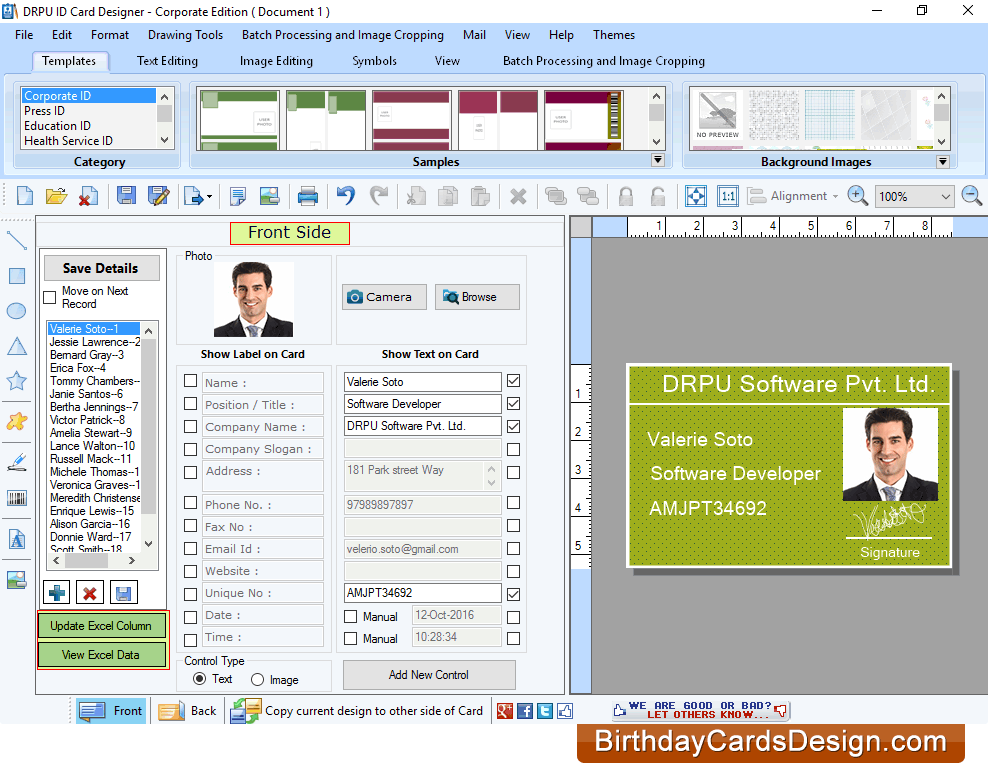Screen dimensions: 988x763
Task: Click the Redo arrow icon
Action: pyautogui.click(x=379, y=196)
